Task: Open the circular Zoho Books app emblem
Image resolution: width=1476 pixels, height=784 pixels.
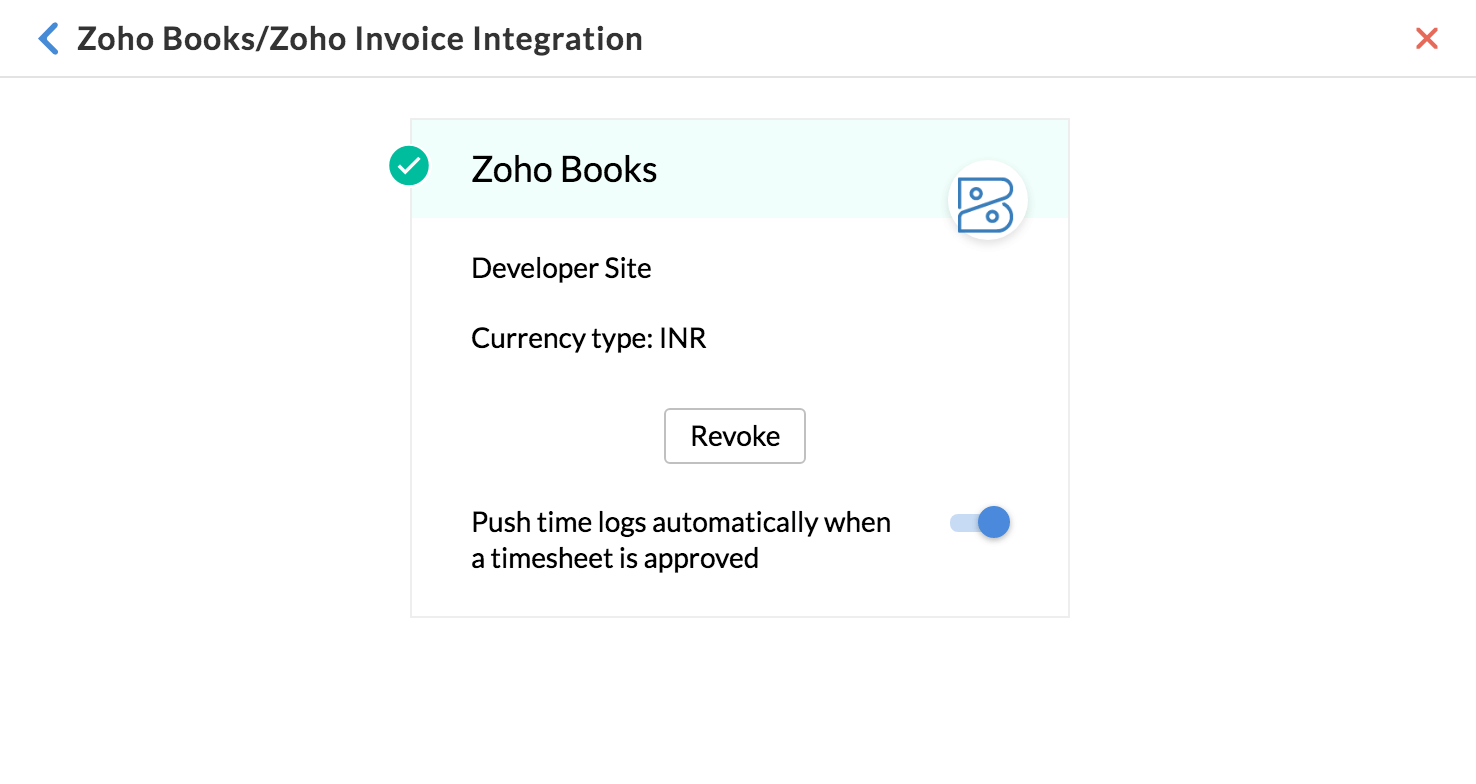Action: (x=987, y=200)
